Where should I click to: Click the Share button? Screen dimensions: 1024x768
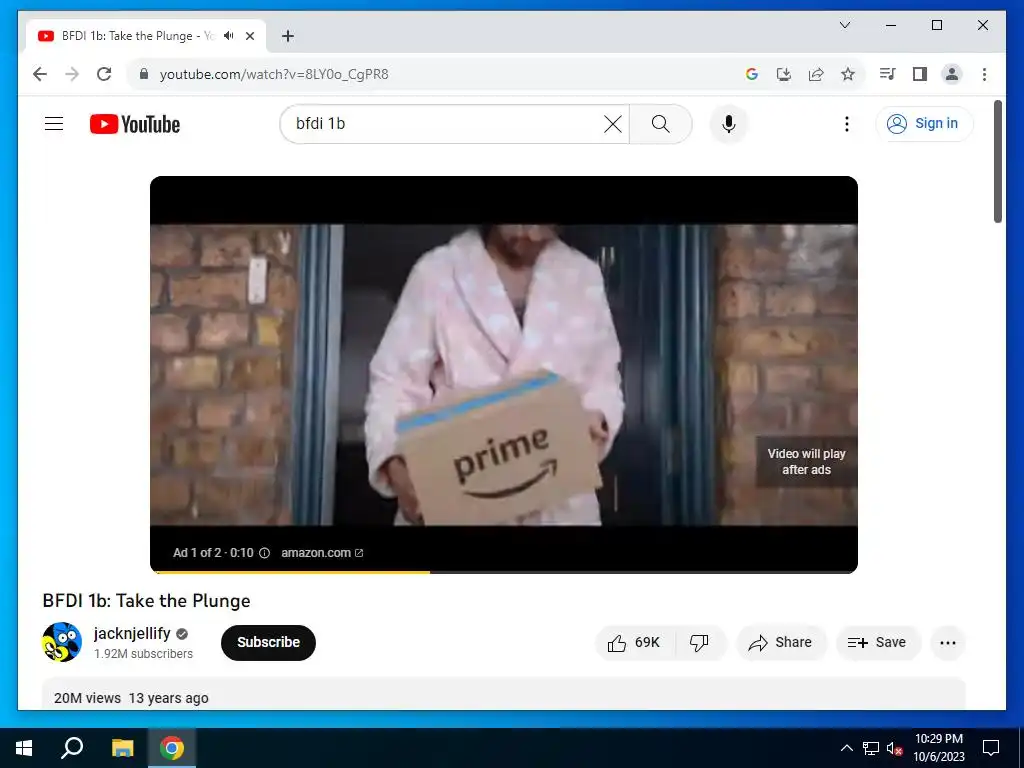pos(781,643)
